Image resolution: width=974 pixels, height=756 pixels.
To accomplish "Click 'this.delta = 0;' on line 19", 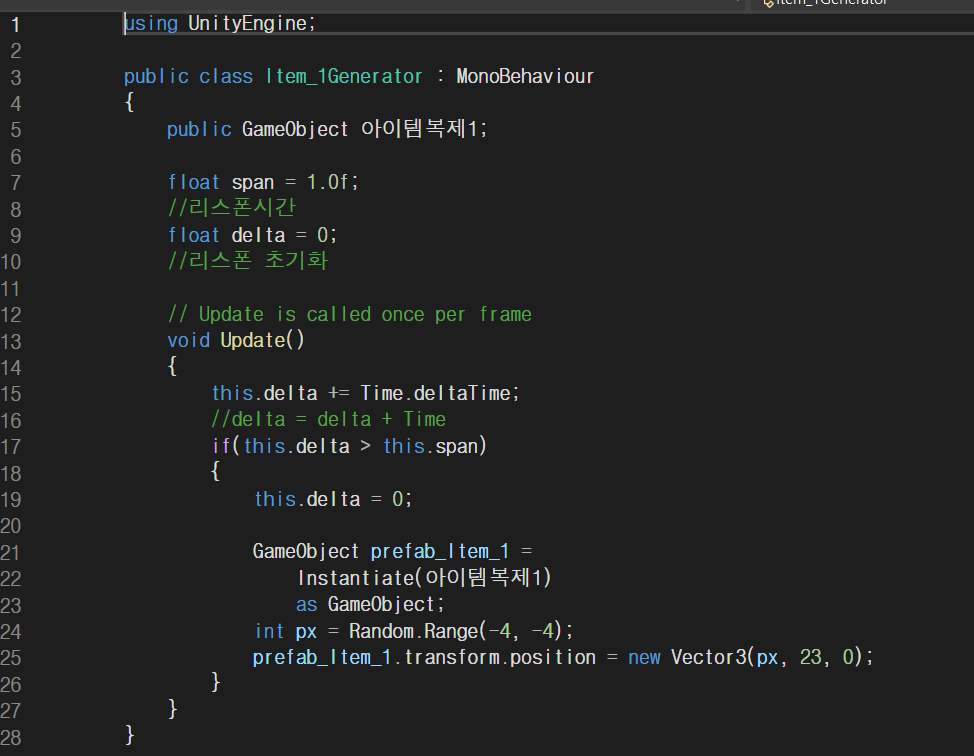I will pos(333,499).
